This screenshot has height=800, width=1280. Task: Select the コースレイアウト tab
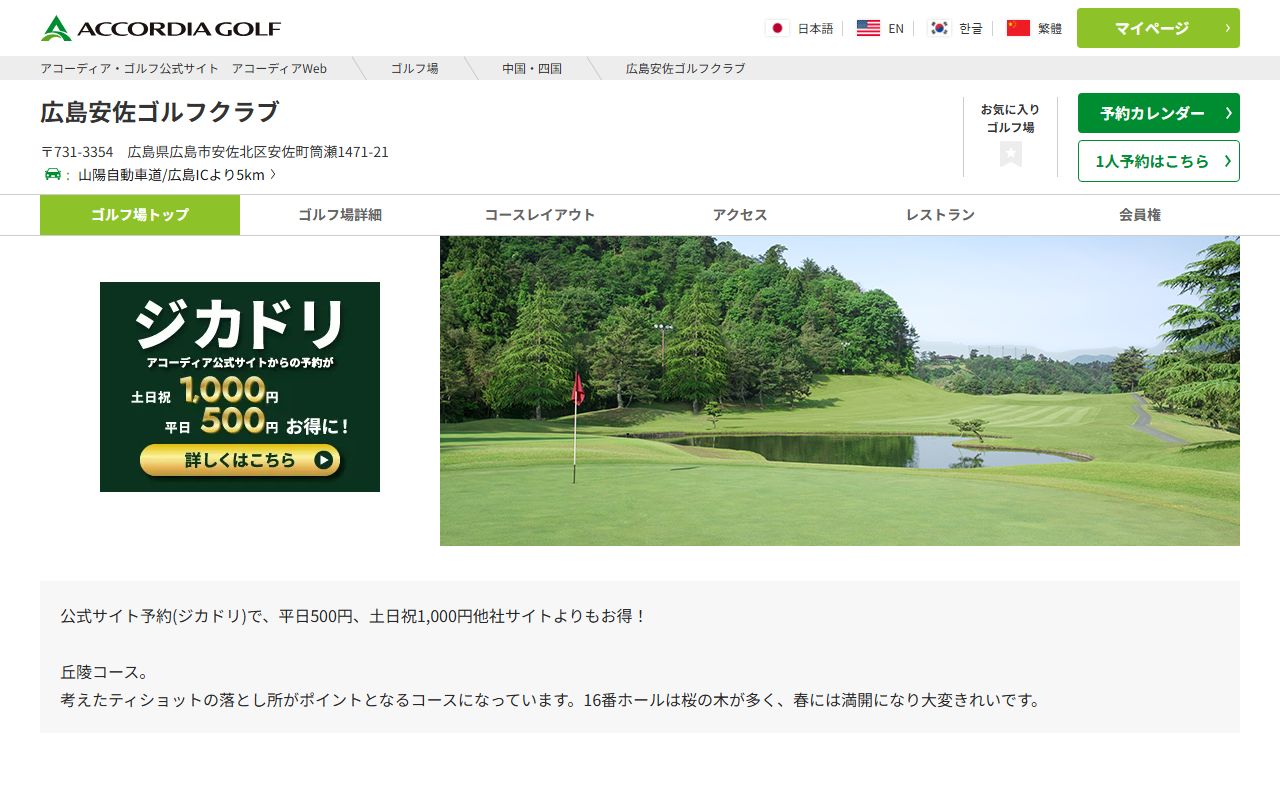tap(540, 215)
